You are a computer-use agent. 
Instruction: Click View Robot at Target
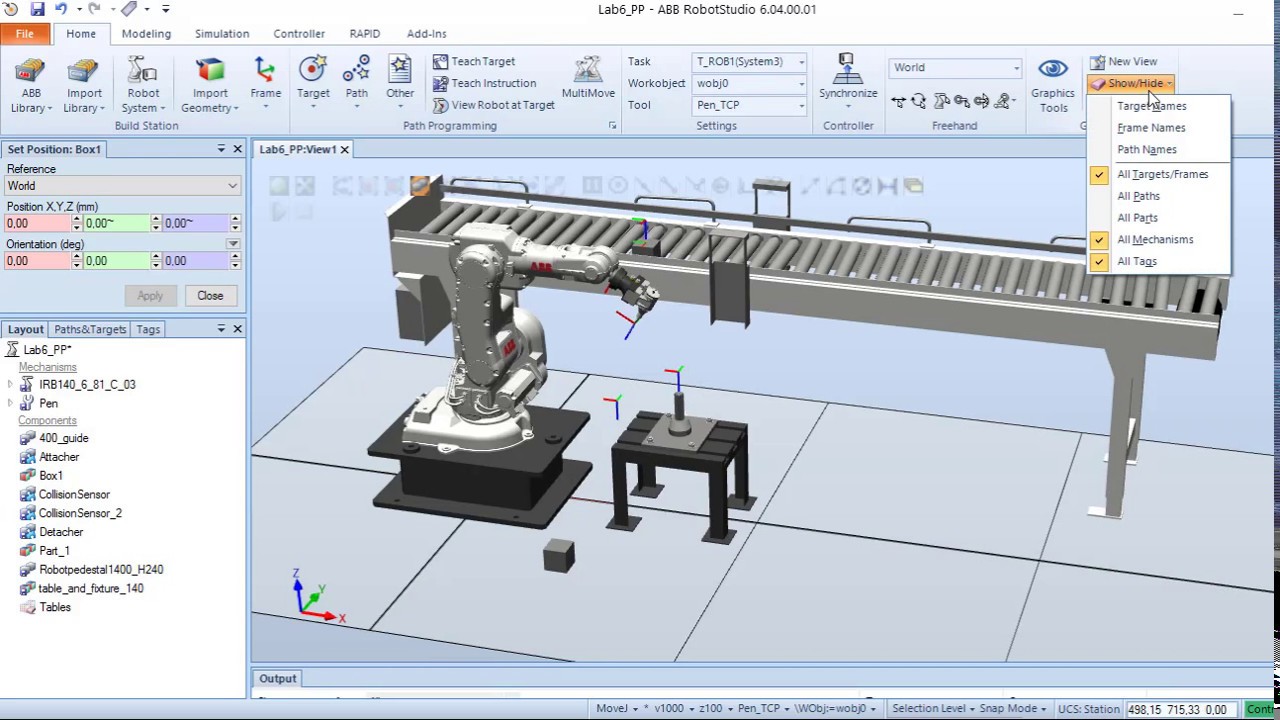[494, 105]
